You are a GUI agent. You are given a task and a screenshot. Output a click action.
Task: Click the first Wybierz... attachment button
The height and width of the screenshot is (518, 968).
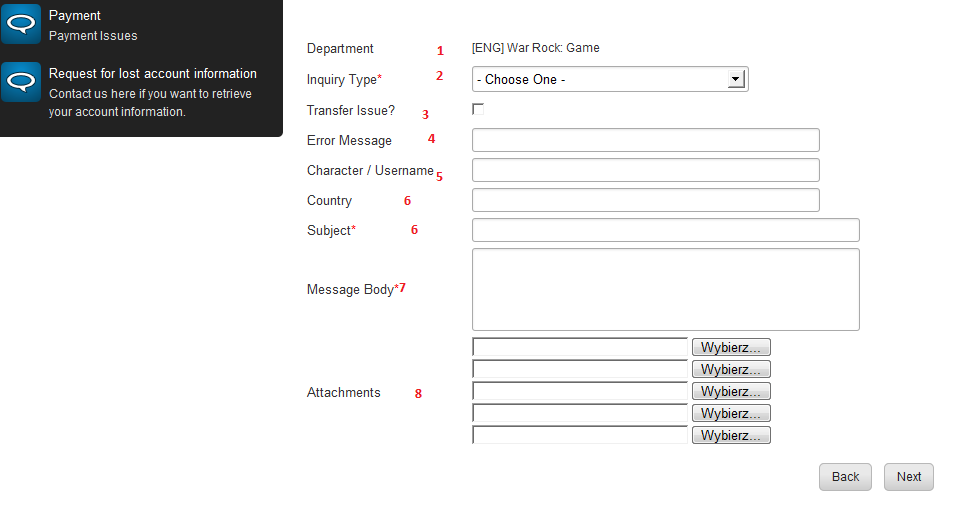pos(731,347)
